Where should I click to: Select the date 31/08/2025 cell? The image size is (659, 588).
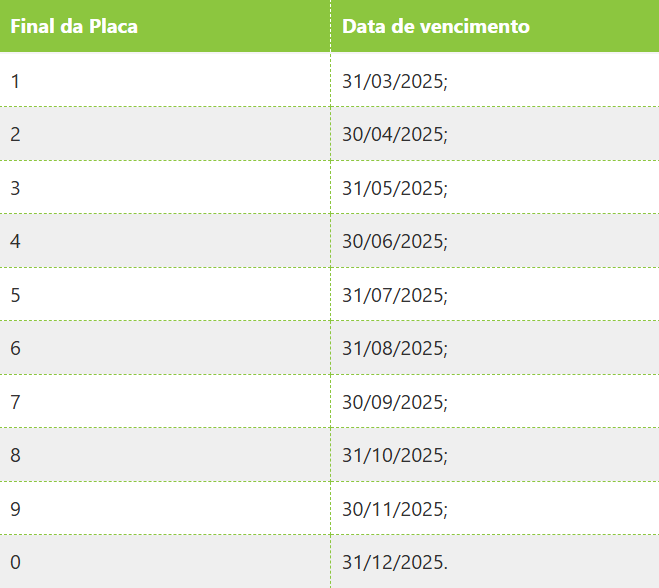tap(495, 348)
